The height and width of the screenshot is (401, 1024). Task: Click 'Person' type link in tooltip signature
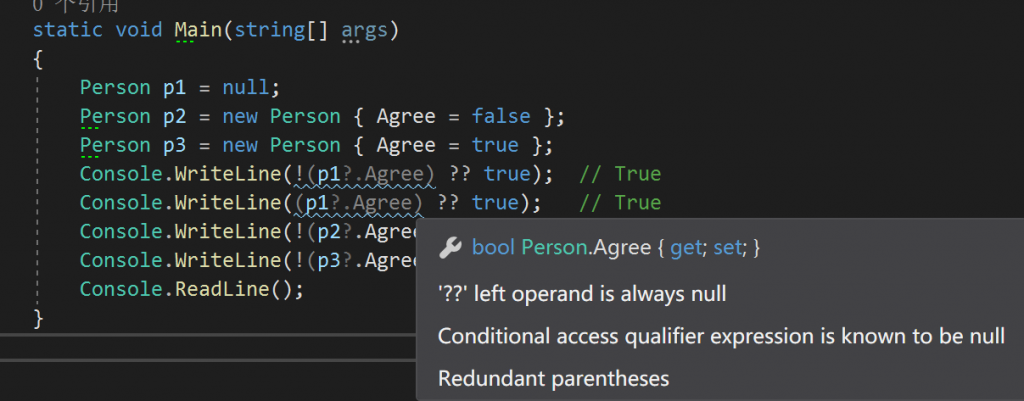(554, 248)
